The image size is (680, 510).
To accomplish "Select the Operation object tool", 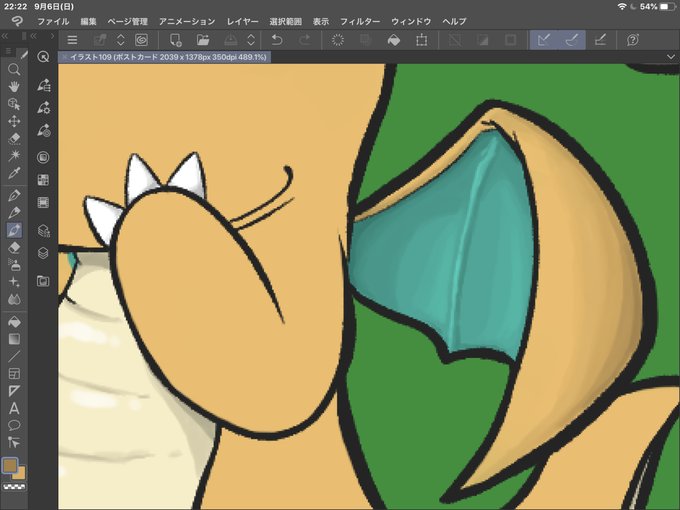I will click(14, 104).
